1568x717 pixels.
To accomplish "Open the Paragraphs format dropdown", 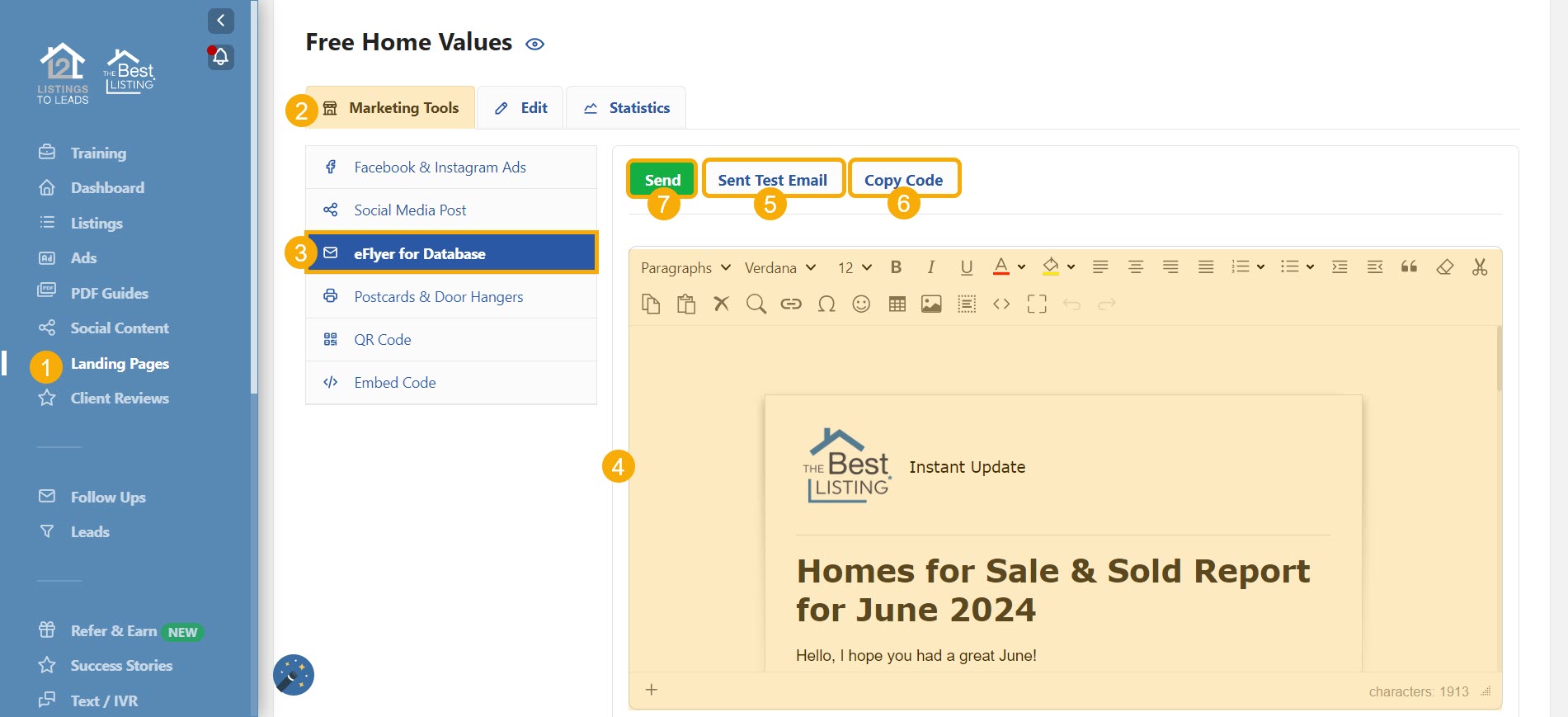I will click(x=685, y=267).
